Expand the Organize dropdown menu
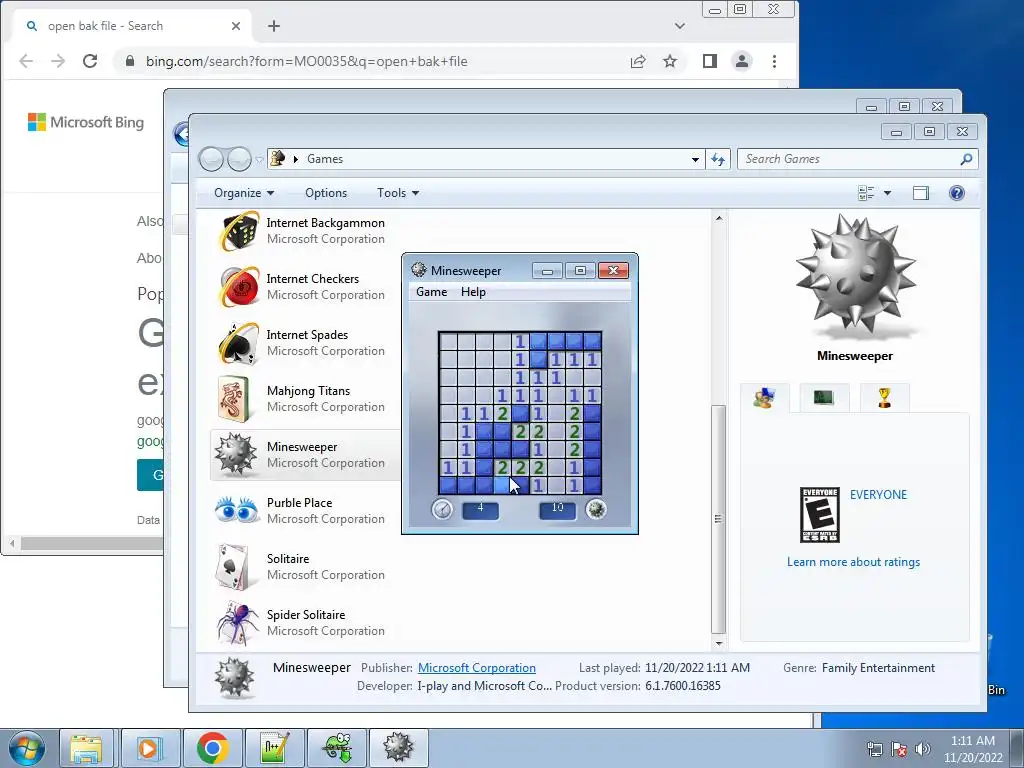 (x=244, y=193)
